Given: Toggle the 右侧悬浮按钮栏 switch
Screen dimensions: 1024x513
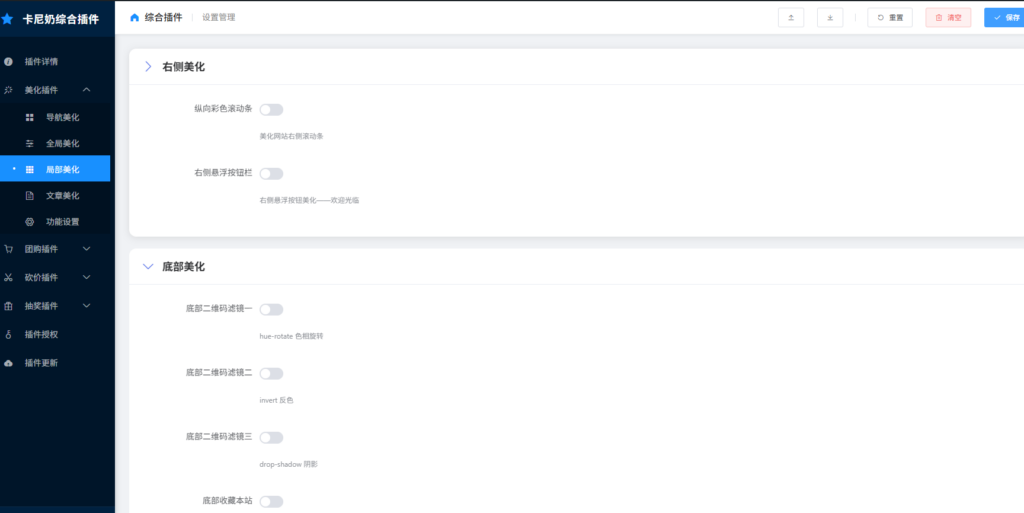Looking at the screenshot, I should (x=271, y=174).
